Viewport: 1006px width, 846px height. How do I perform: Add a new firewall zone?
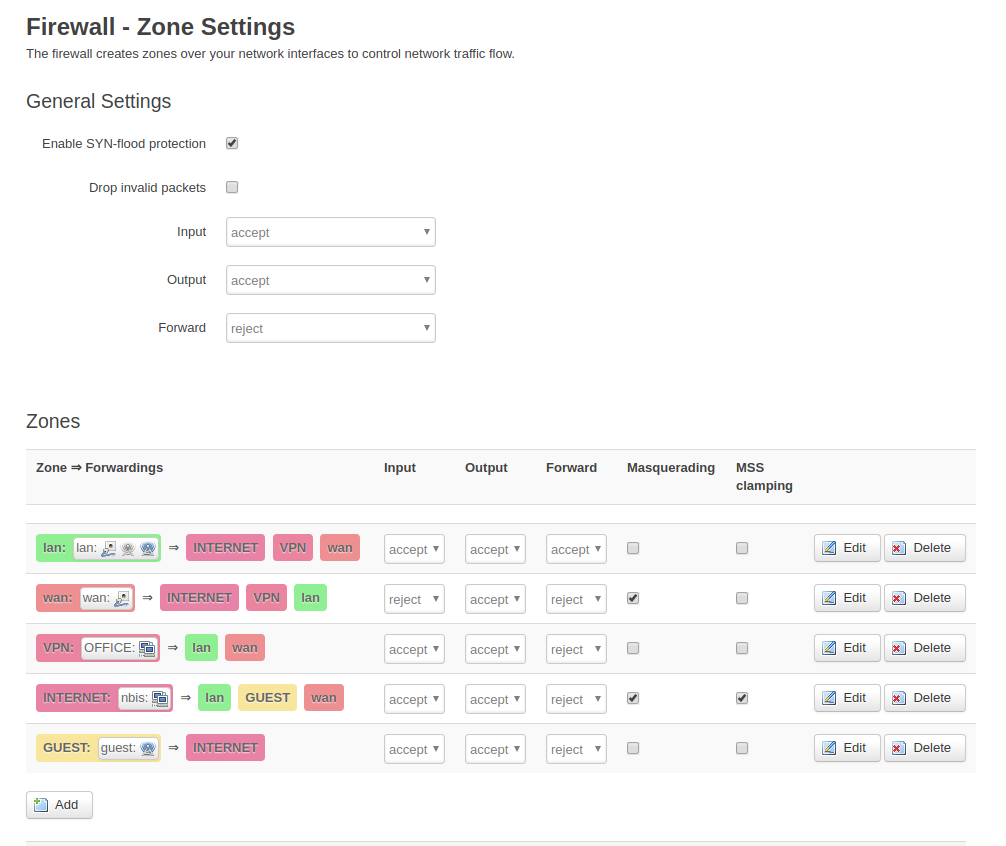click(59, 805)
